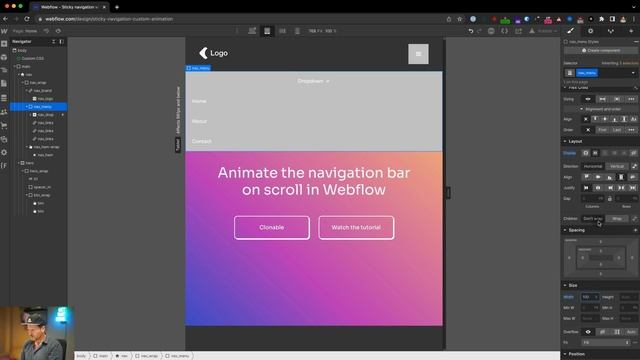The height and width of the screenshot is (360, 640).
Task: Open browser extensions puzzle icon
Action: point(602,19)
